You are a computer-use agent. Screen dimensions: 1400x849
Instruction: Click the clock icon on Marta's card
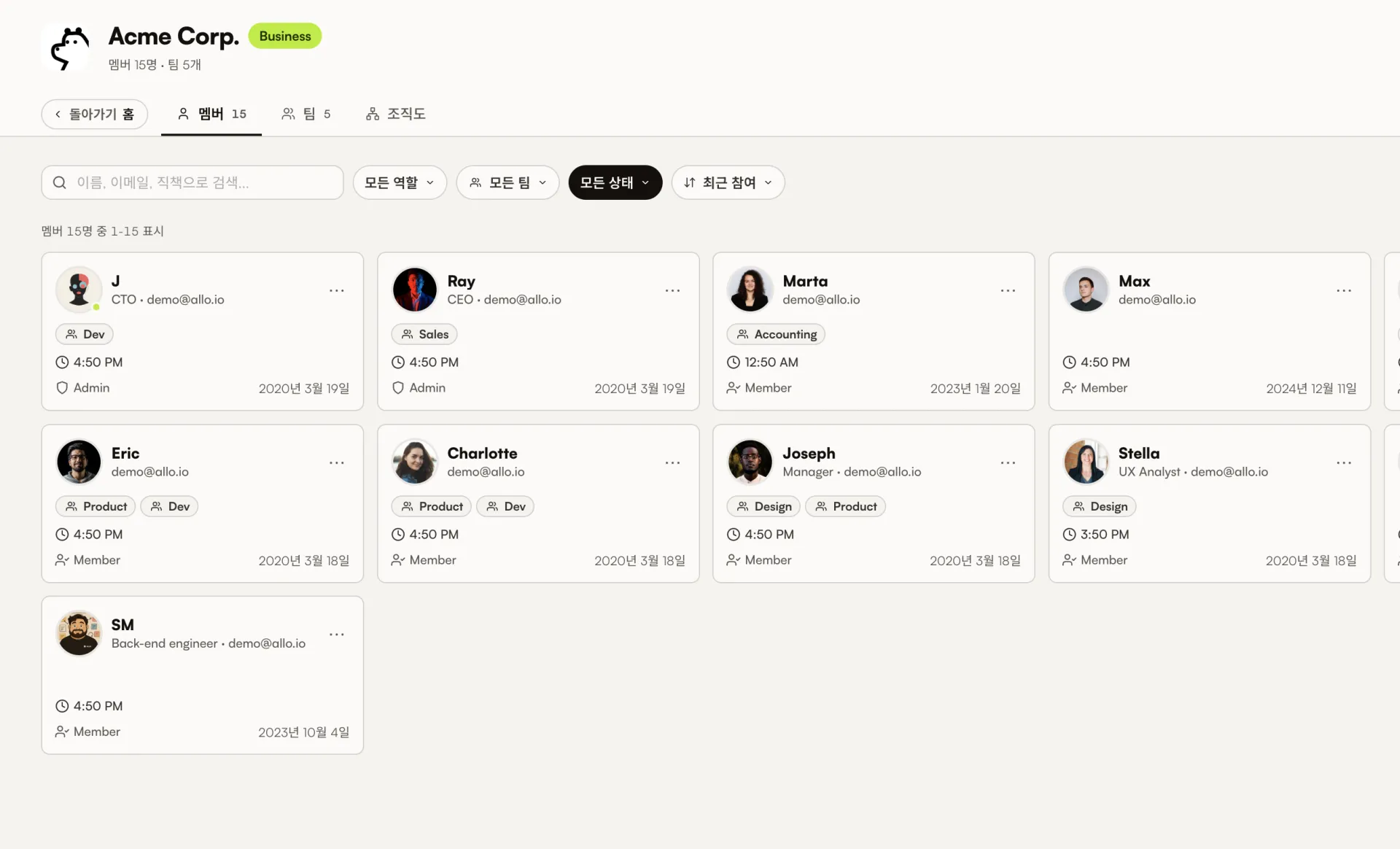[x=734, y=362]
